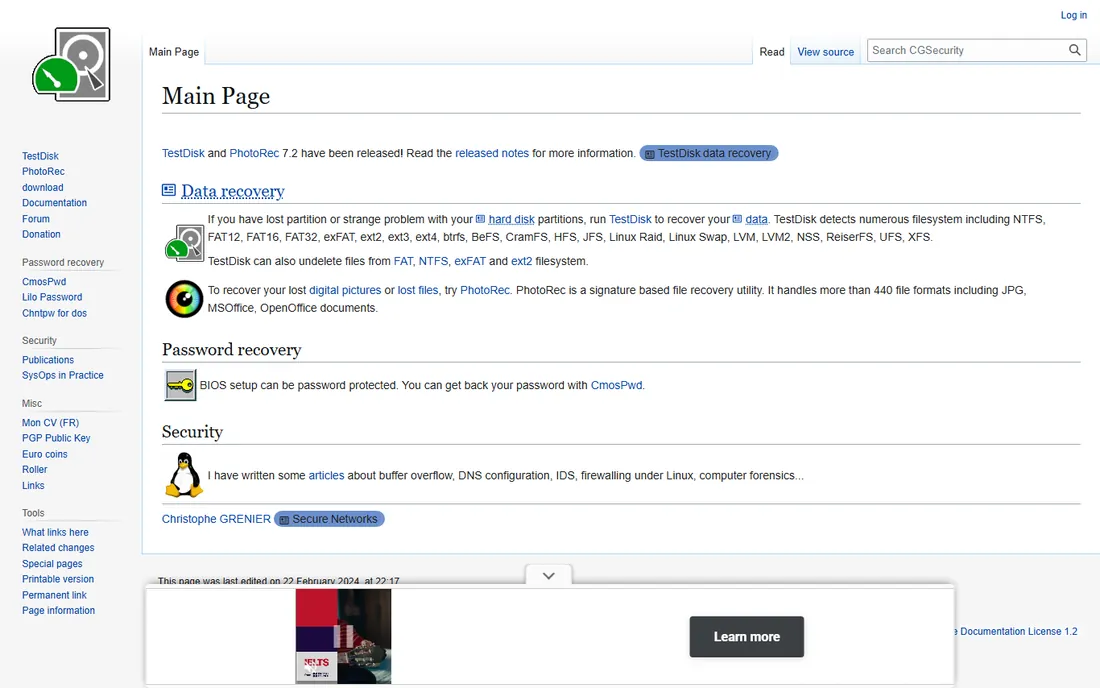Open the PGP Public Key link

[56, 438]
